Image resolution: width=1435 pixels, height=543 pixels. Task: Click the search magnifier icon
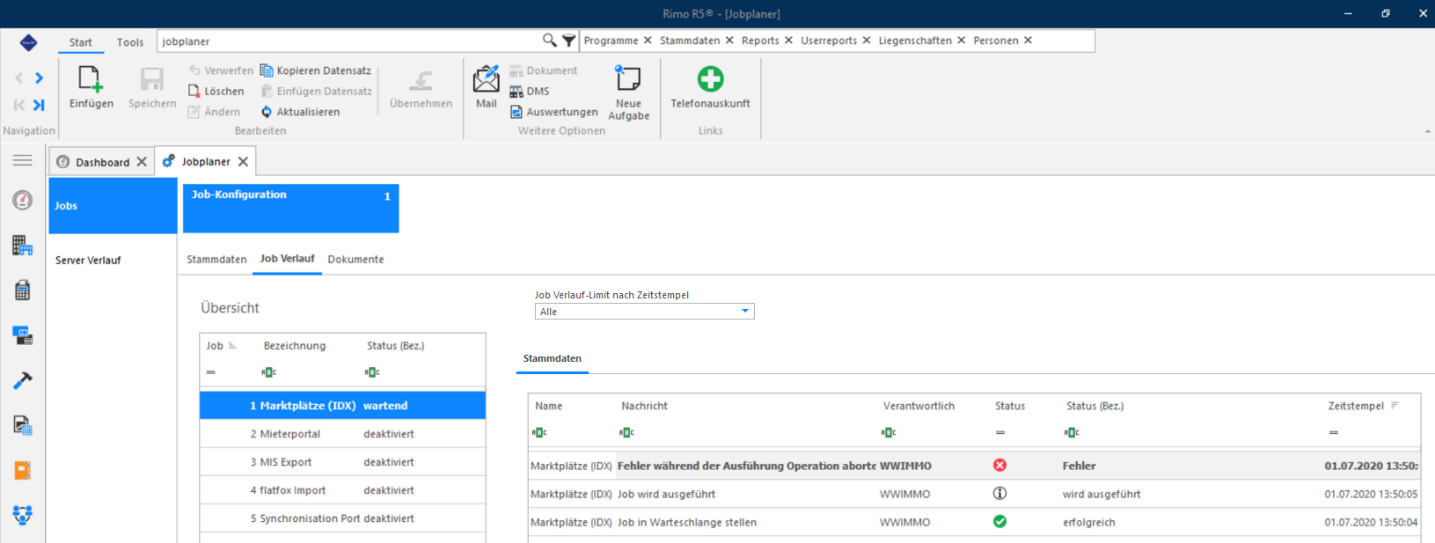click(549, 41)
